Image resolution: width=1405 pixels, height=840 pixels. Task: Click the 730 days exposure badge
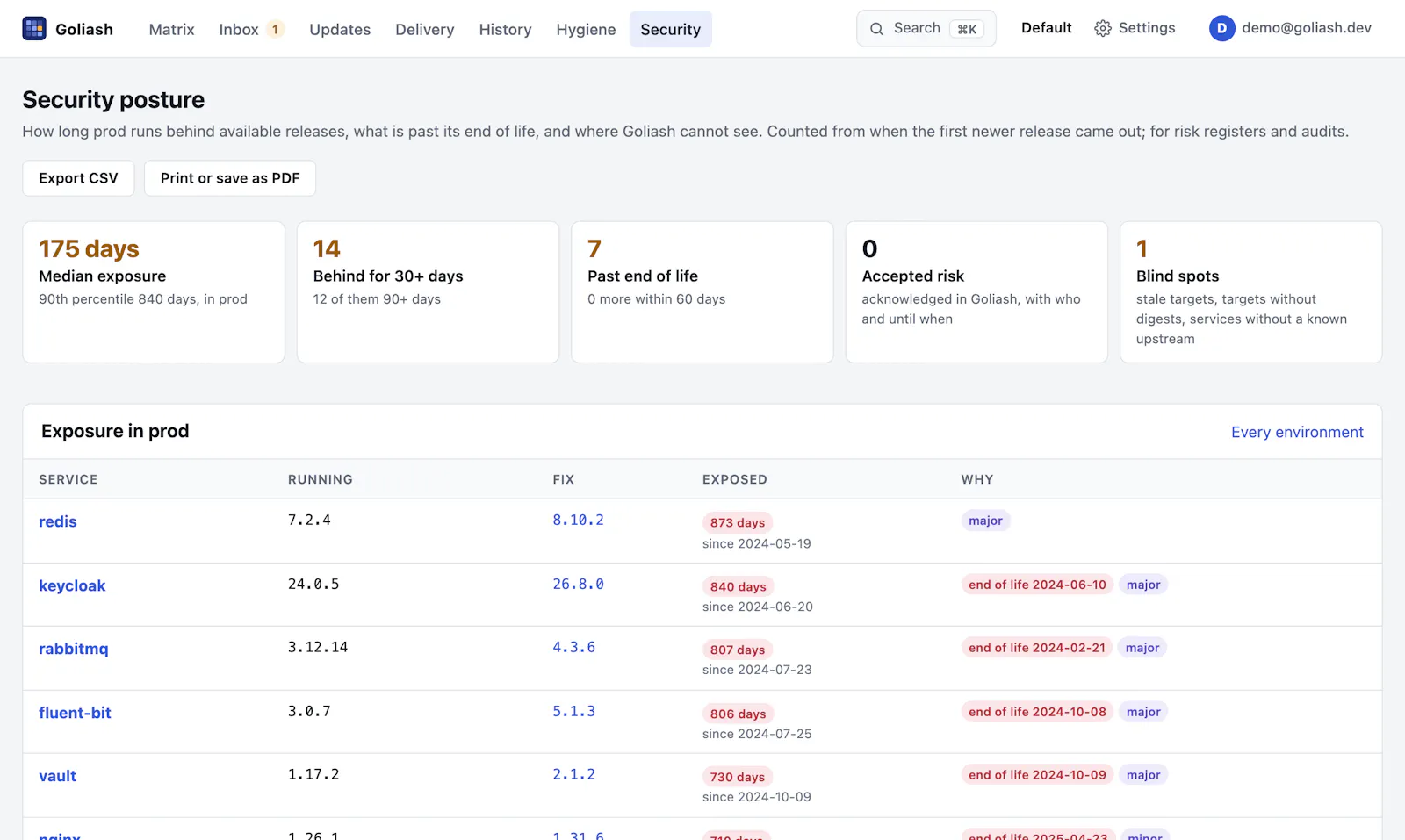pyautogui.click(x=738, y=777)
